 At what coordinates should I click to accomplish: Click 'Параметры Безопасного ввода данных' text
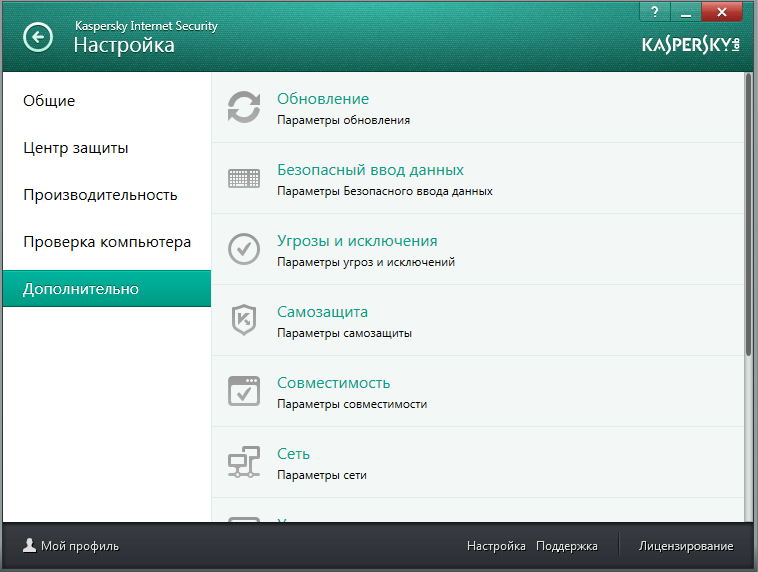(x=385, y=191)
